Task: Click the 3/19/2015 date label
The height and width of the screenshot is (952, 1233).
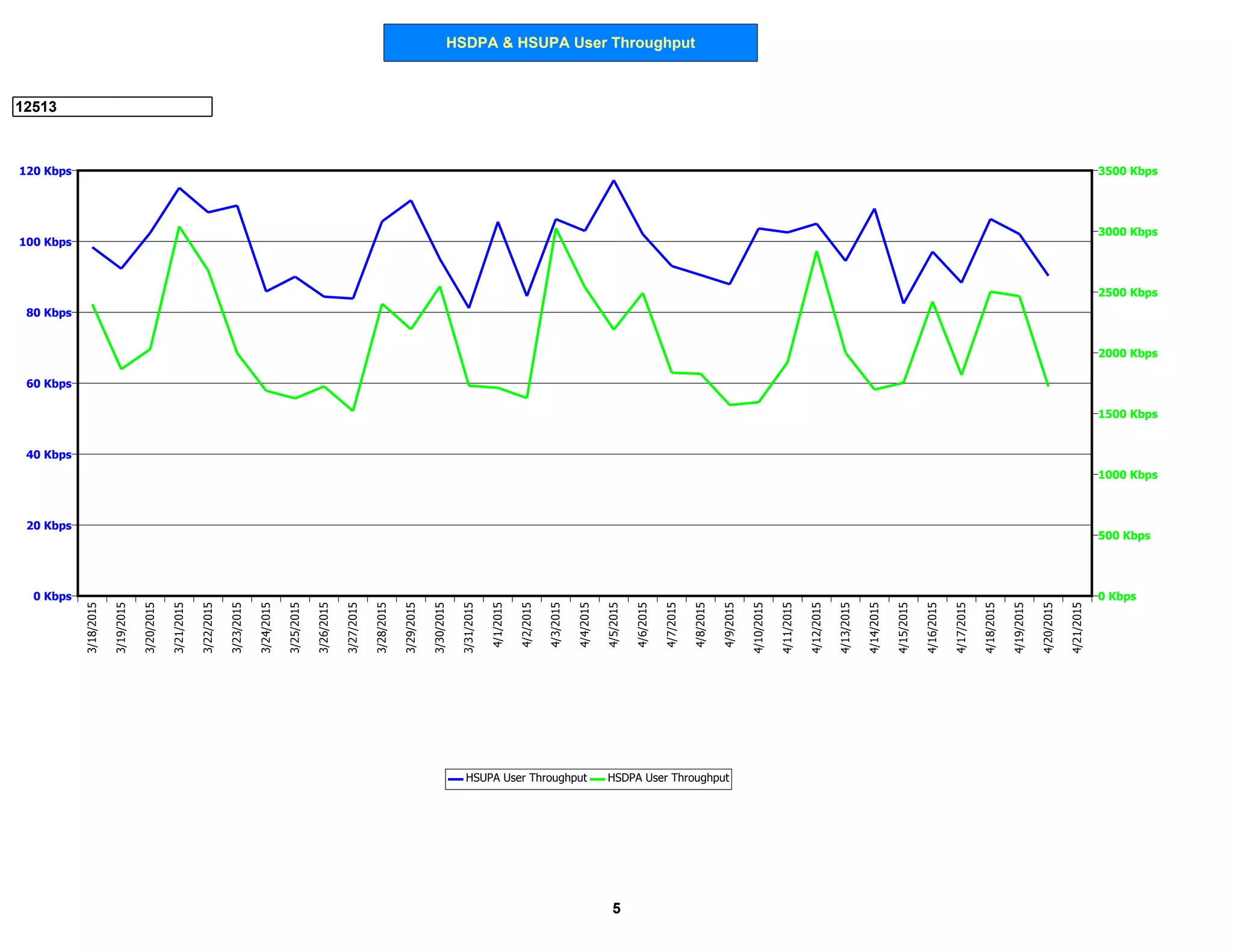Action: tap(121, 628)
